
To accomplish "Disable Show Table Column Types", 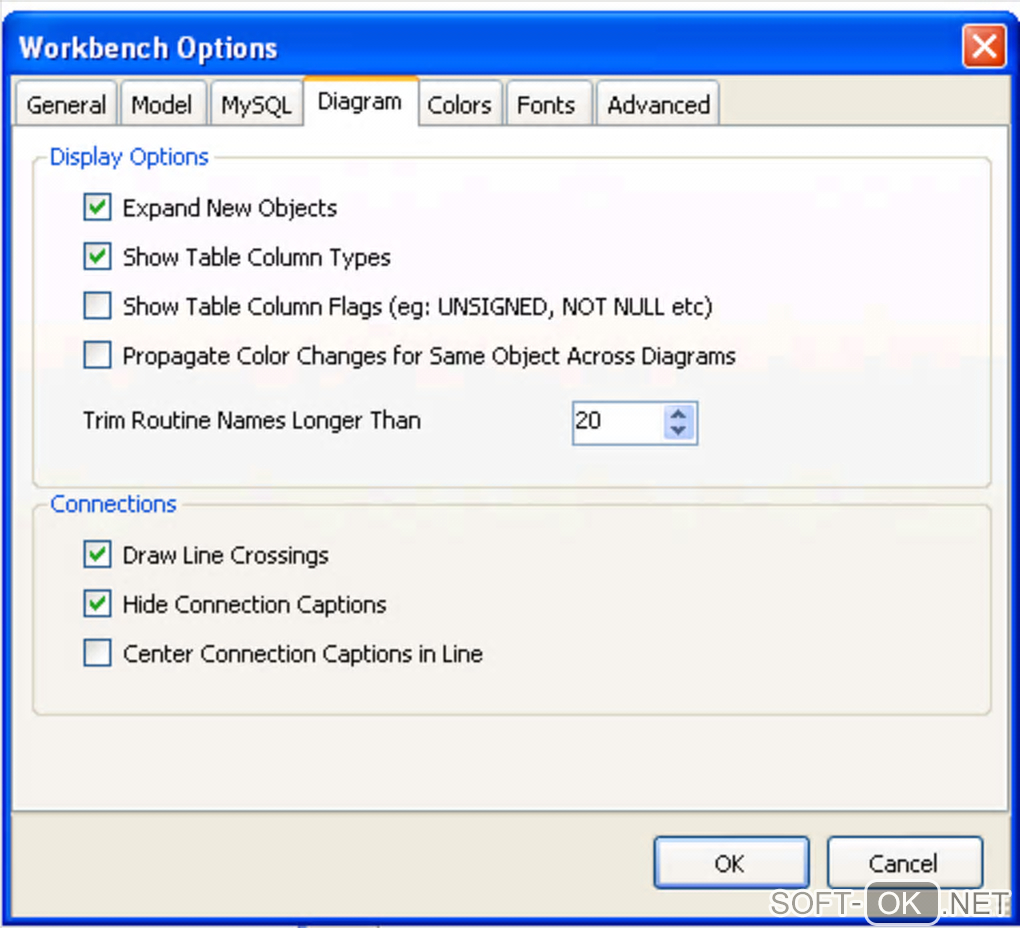I will 98,256.
